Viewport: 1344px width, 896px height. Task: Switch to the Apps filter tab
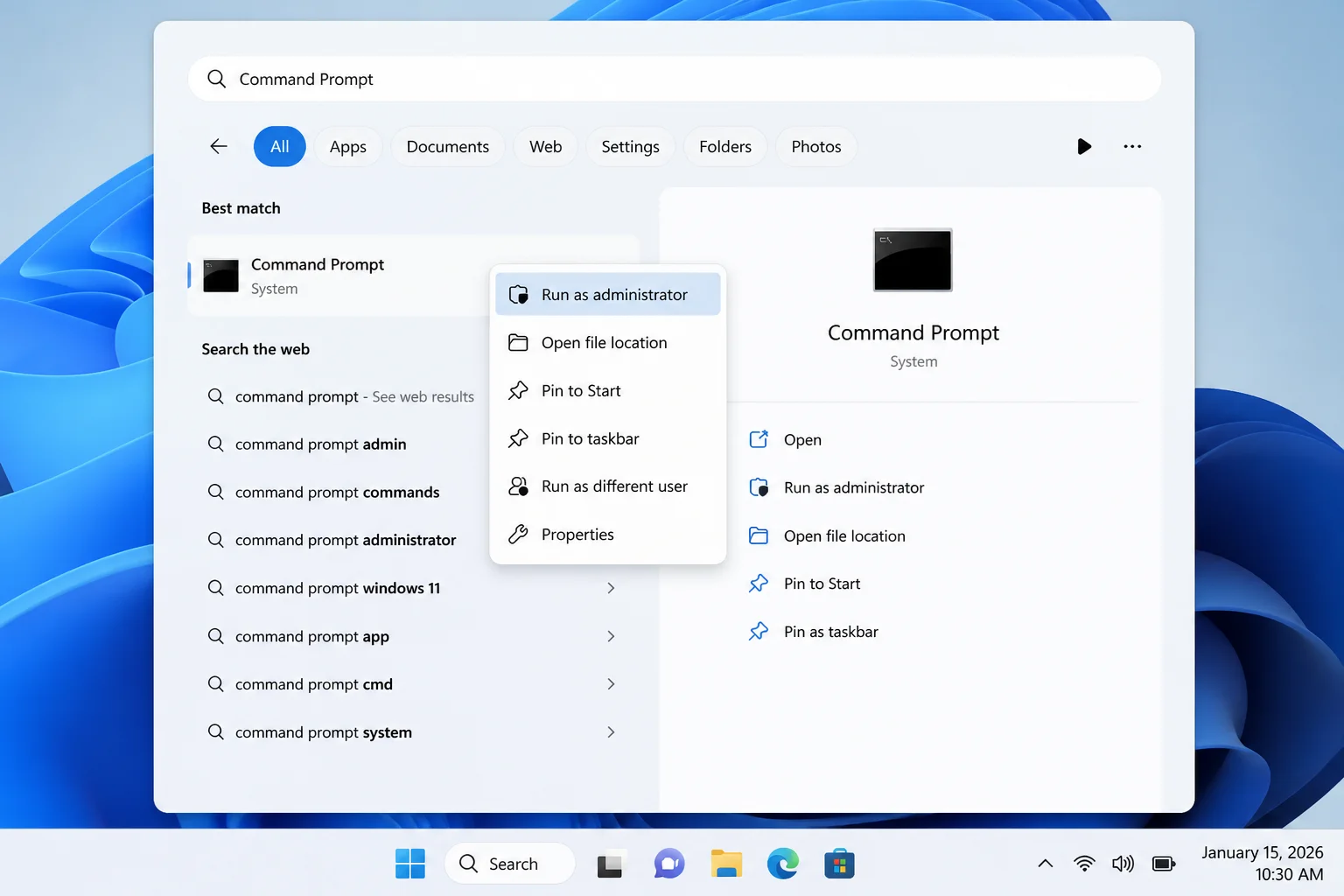pyautogui.click(x=348, y=146)
